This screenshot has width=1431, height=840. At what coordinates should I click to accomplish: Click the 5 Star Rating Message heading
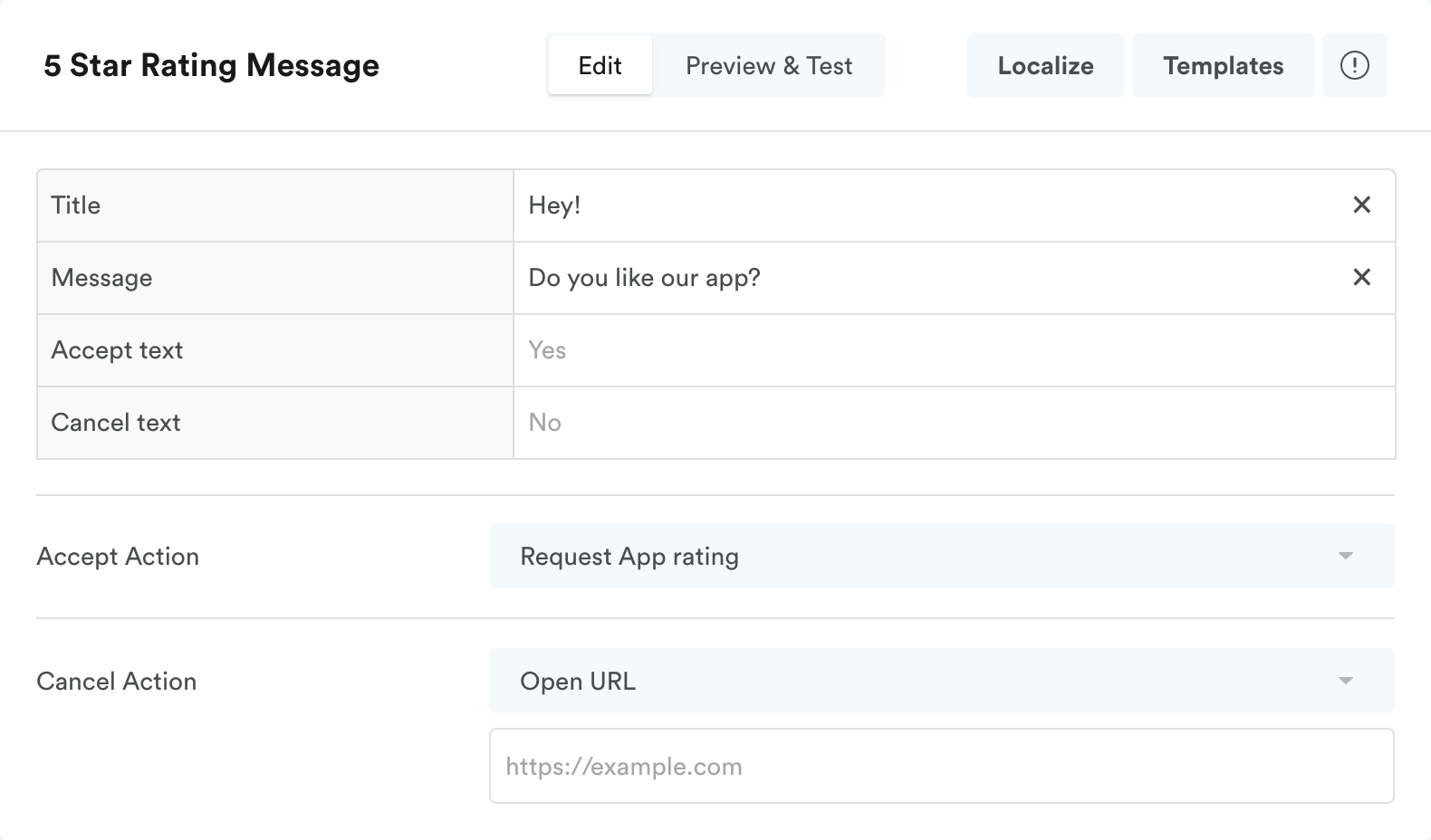tap(211, 65)
